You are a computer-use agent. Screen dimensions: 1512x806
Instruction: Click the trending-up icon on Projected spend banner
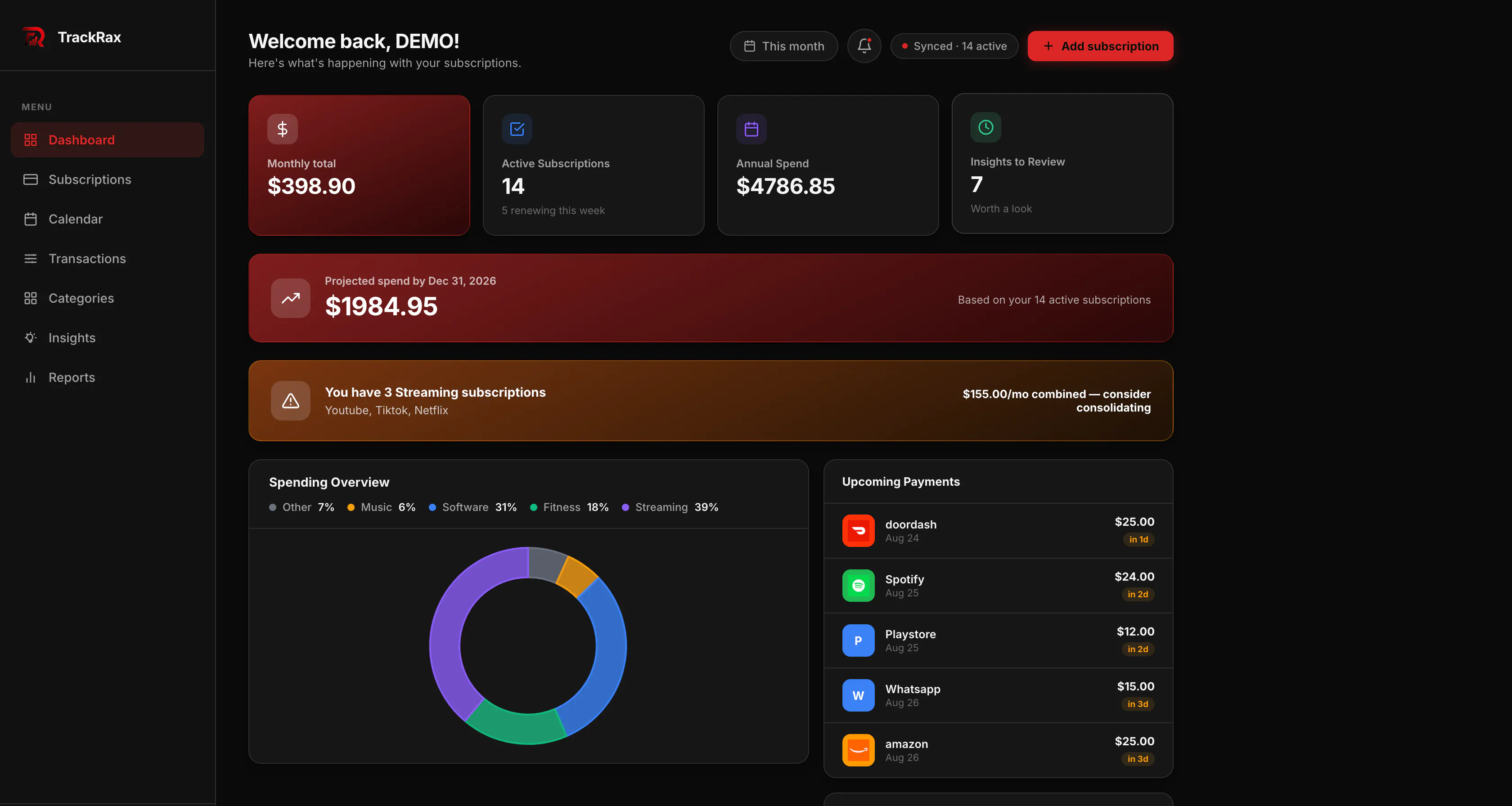coord(291,298)
